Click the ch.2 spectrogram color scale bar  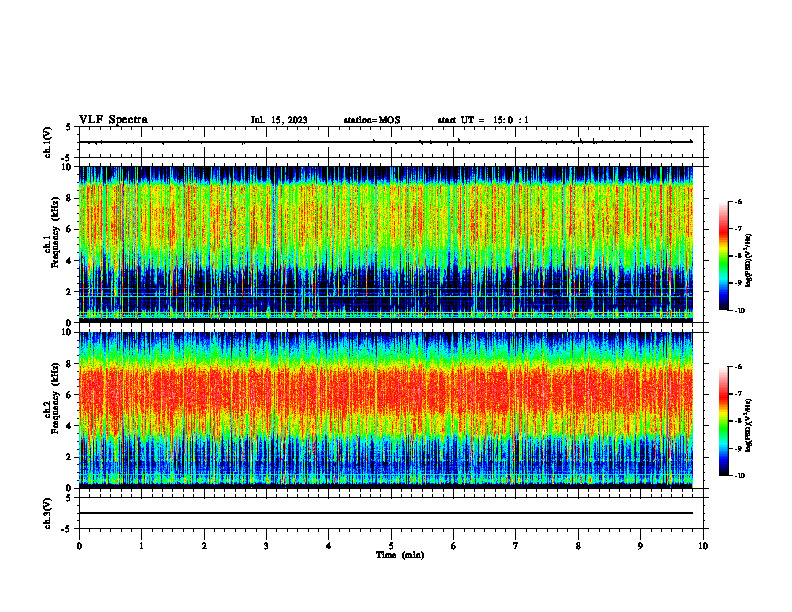[723, 421]
